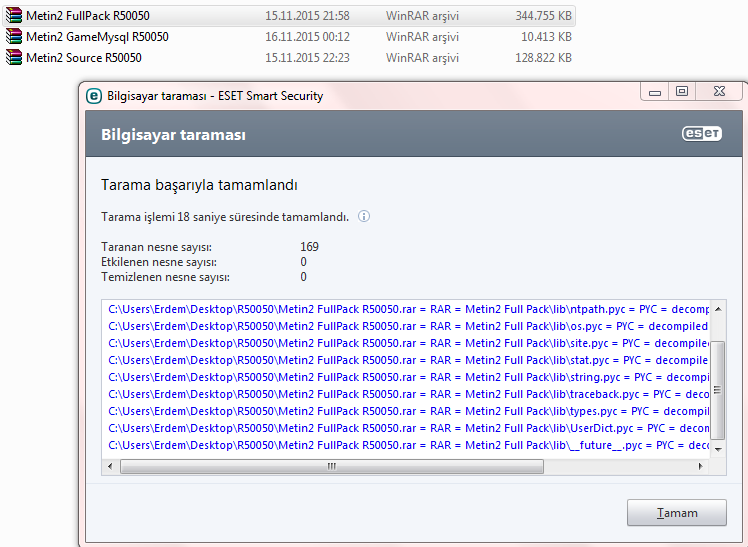
Task: Click the Metin2 Source R50050 file name
Action: 84,58
